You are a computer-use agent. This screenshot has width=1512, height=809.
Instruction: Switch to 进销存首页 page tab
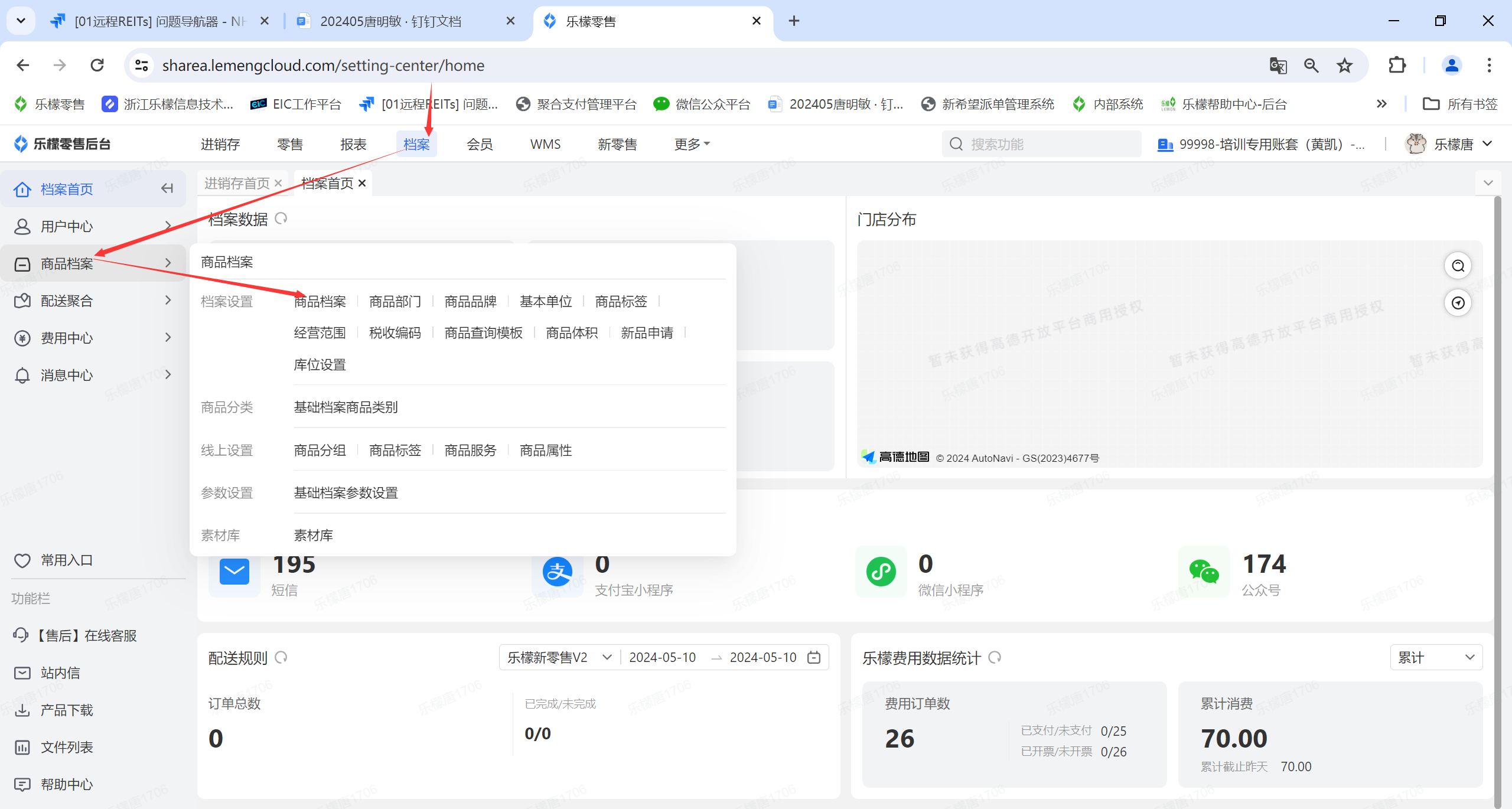[x=236, y=183]
